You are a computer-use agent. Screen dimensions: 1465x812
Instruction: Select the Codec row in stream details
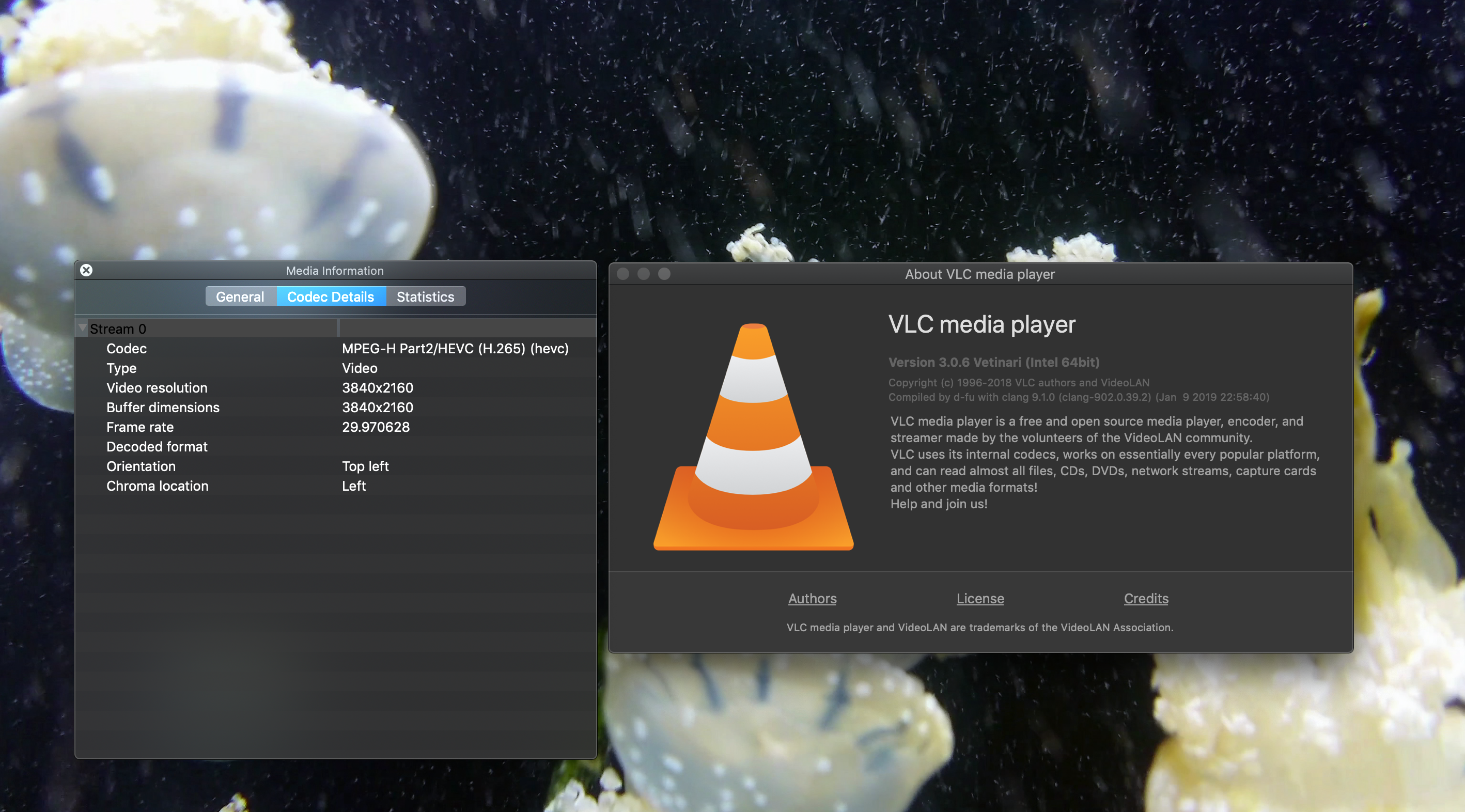click(x=336, y=349)
